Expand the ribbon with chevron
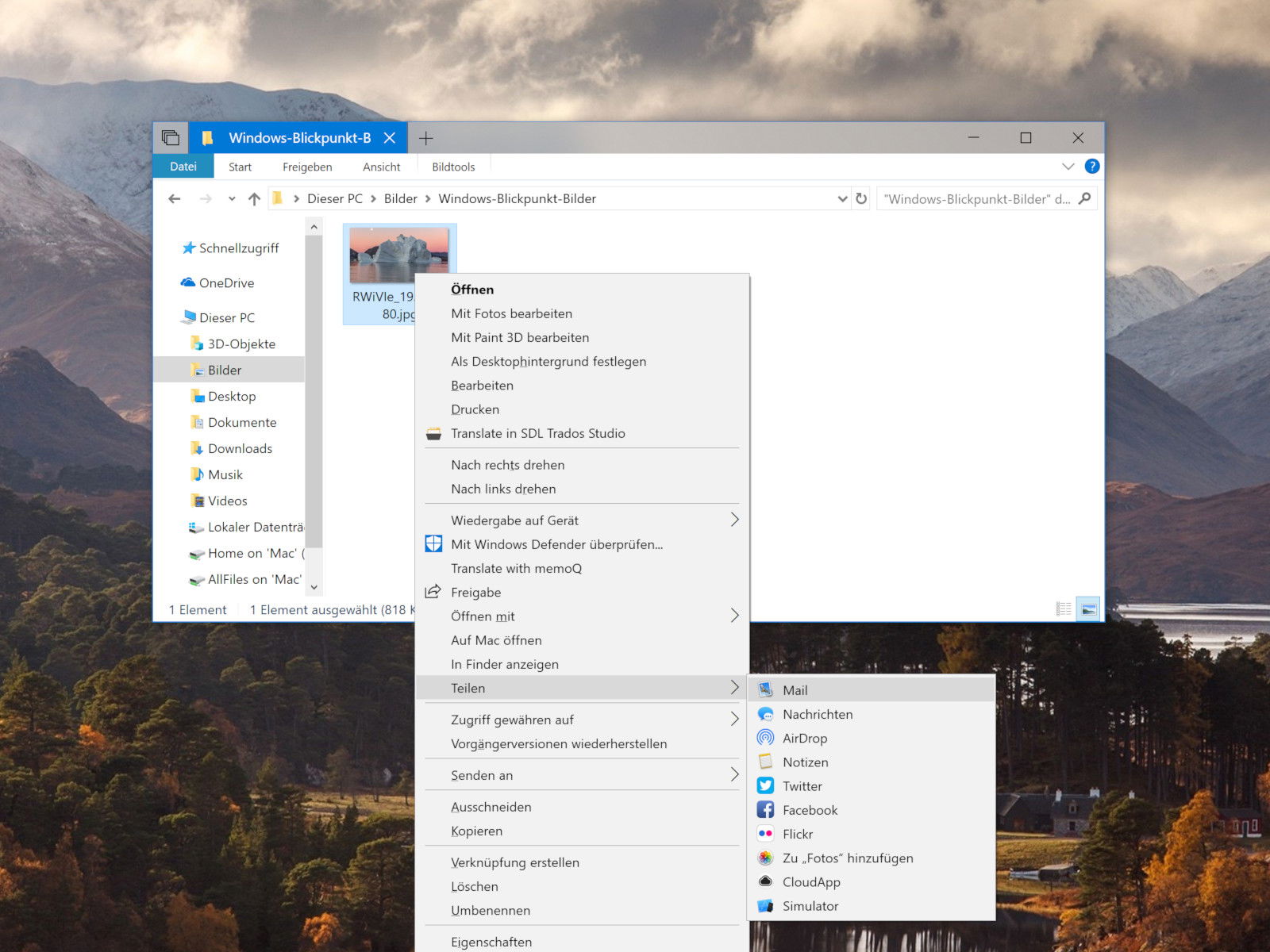Viewport: 1270px width, 952px height. click(1068, 167)
